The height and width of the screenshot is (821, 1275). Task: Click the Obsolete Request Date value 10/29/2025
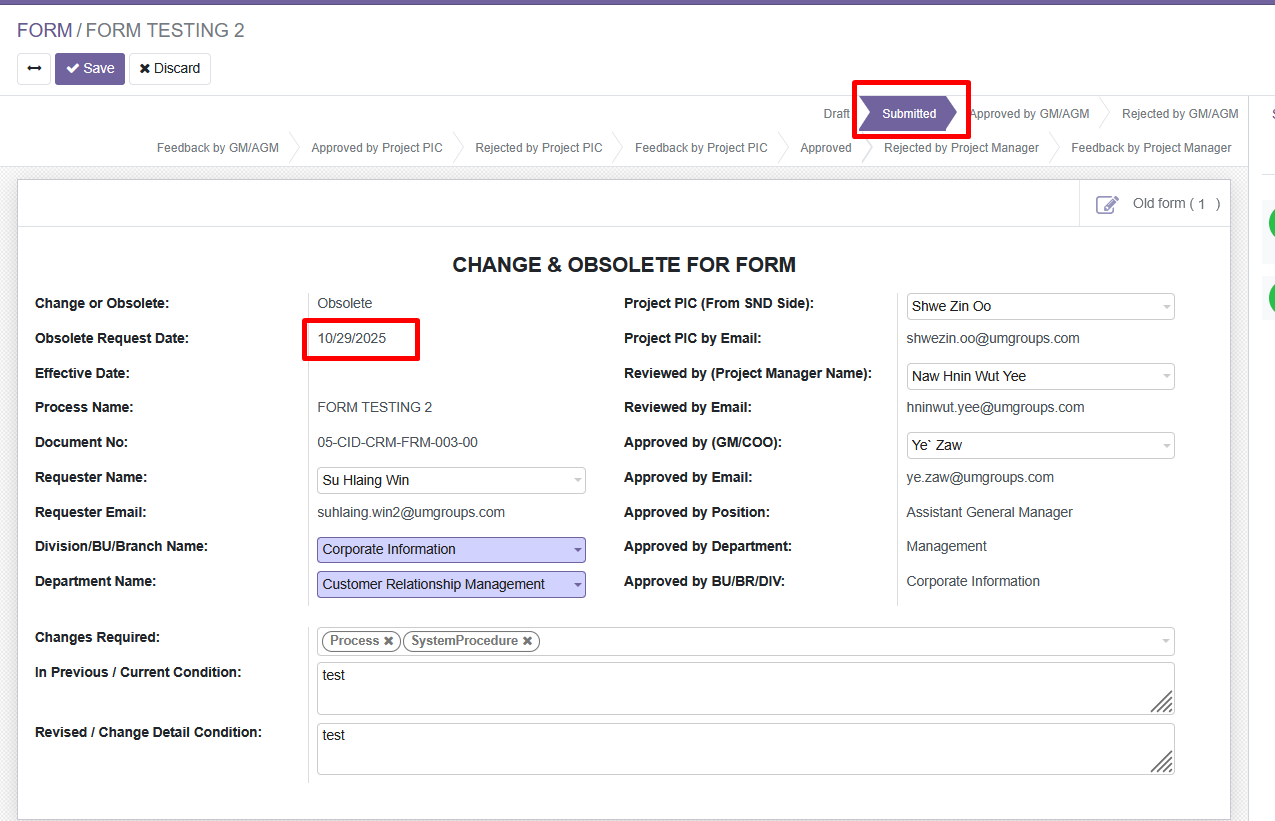352,338
